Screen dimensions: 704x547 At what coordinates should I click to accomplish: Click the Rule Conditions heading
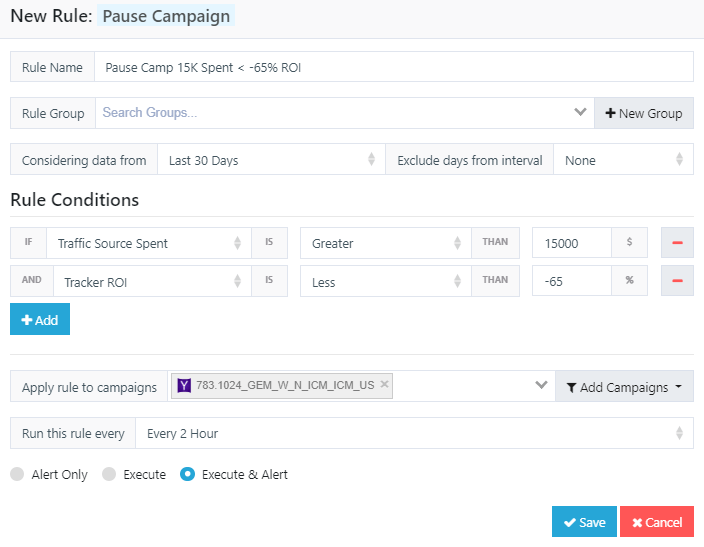[x=75, y=200]
